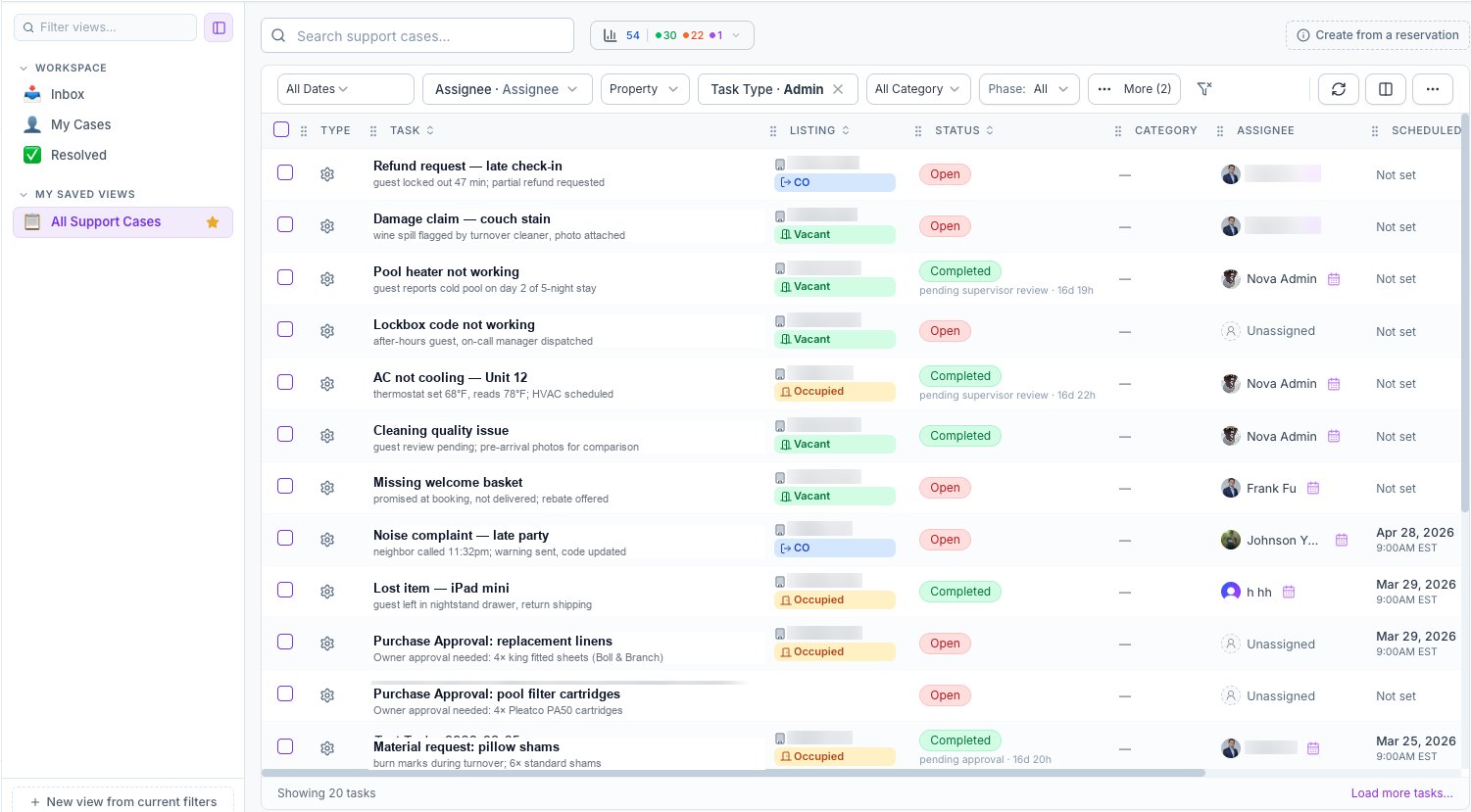Open More (2) filters

[x=1134, y=89]
